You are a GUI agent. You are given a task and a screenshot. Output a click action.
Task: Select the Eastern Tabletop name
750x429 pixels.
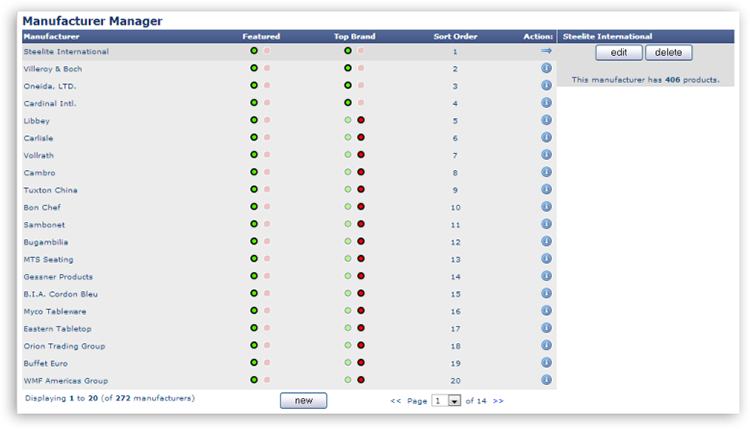point(57,329)
